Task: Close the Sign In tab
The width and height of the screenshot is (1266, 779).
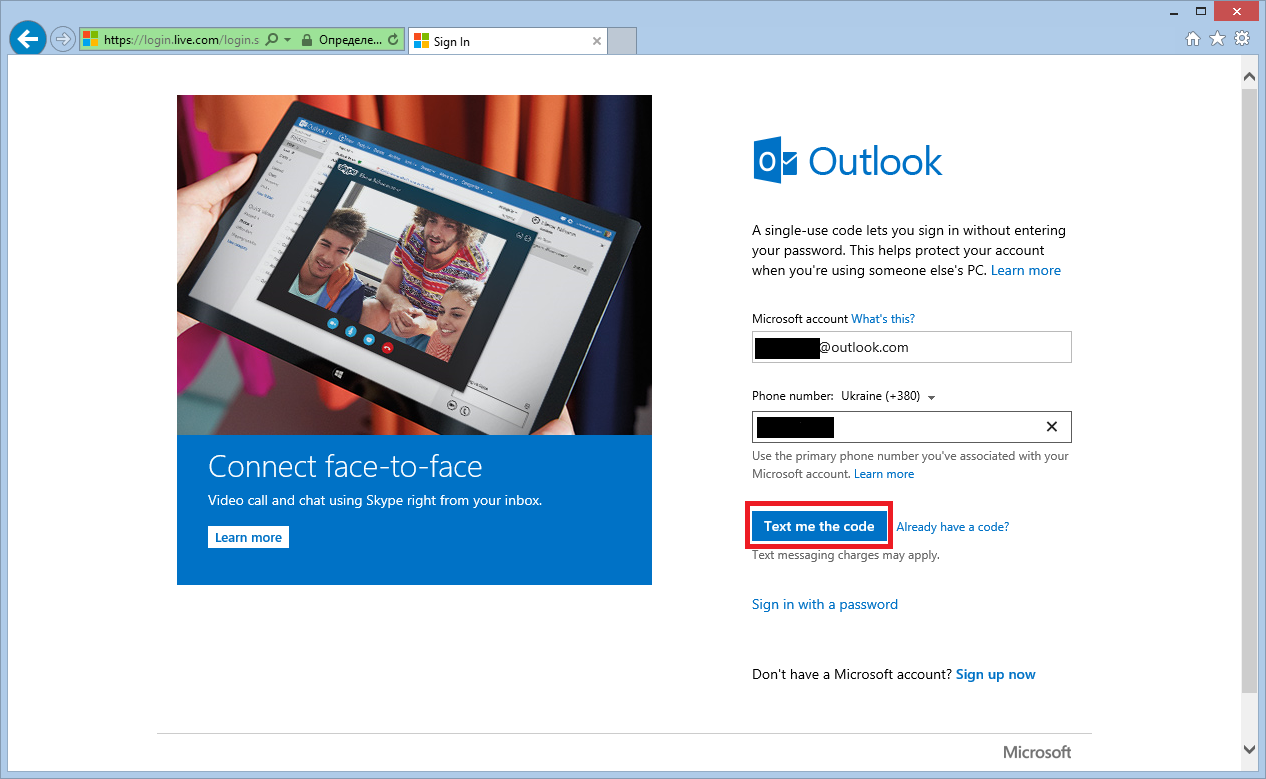Action: coord(597,41)
